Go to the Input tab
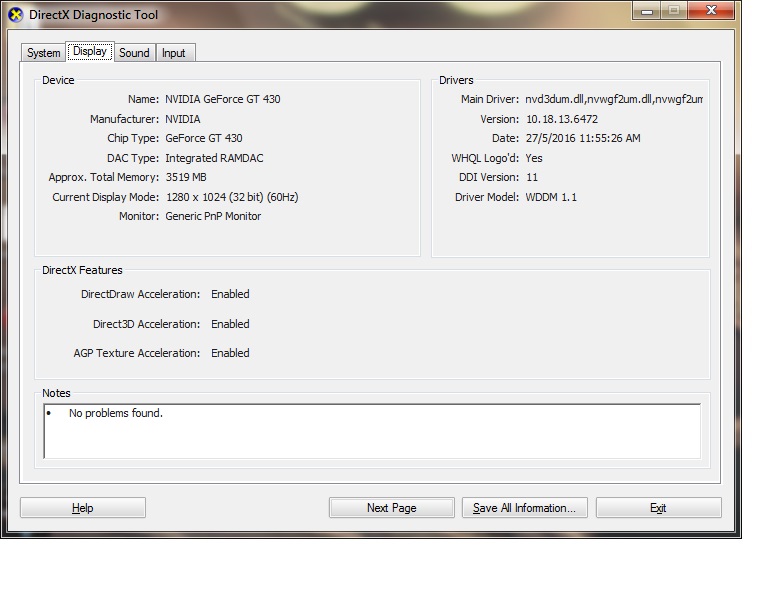 (x=174, y=53)
